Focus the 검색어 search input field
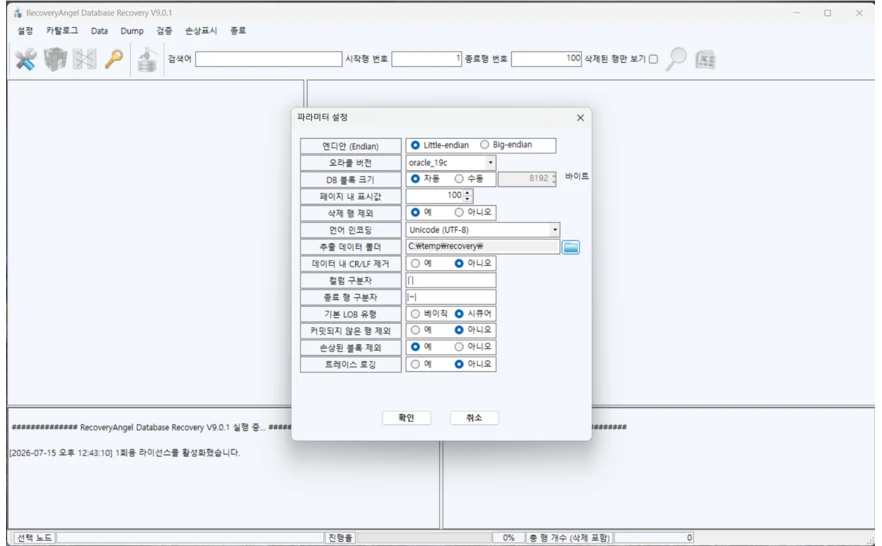Image resolution: width=882 pixels, height=546 pixels. (x=268, y=59)
